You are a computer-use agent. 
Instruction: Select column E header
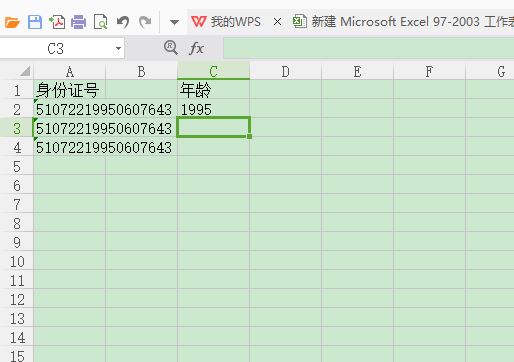357,71
